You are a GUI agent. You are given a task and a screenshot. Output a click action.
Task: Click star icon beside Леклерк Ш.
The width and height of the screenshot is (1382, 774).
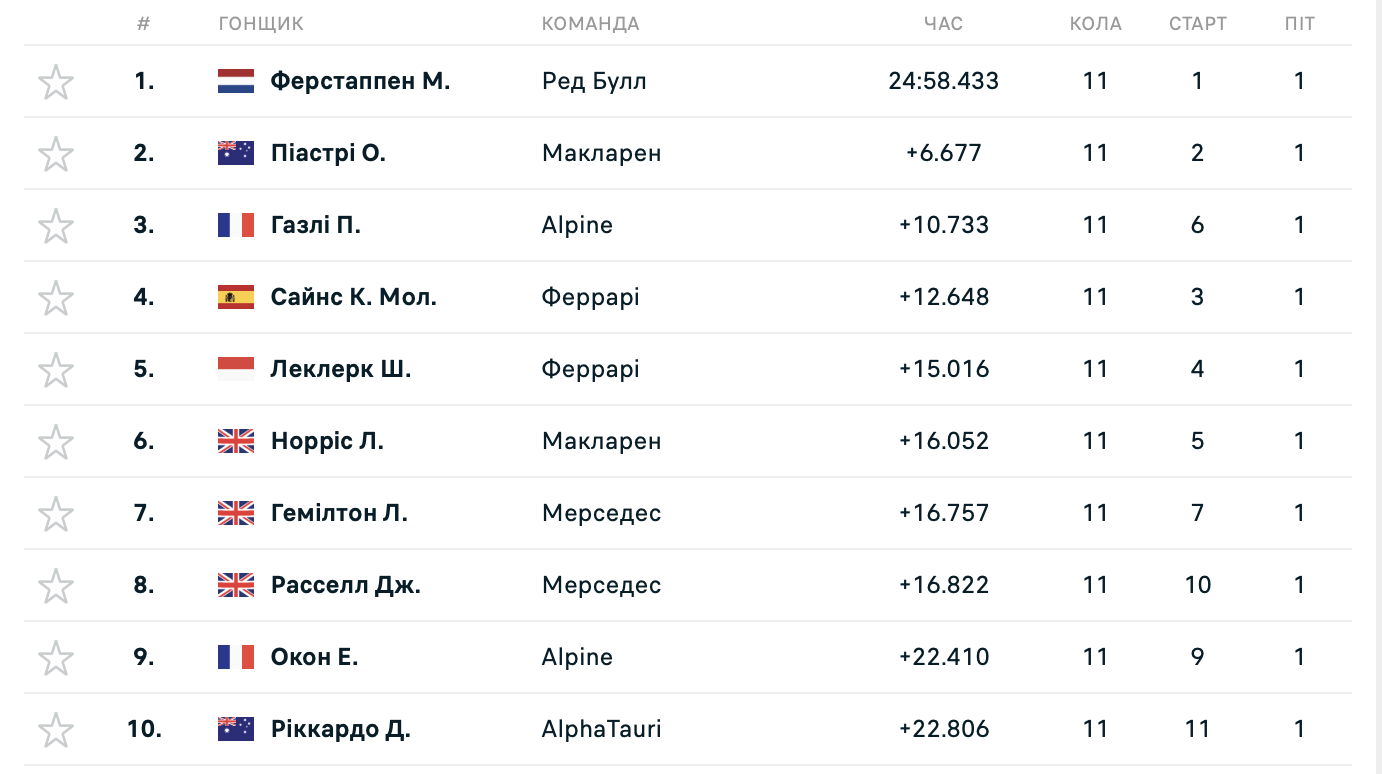(56, 370)
